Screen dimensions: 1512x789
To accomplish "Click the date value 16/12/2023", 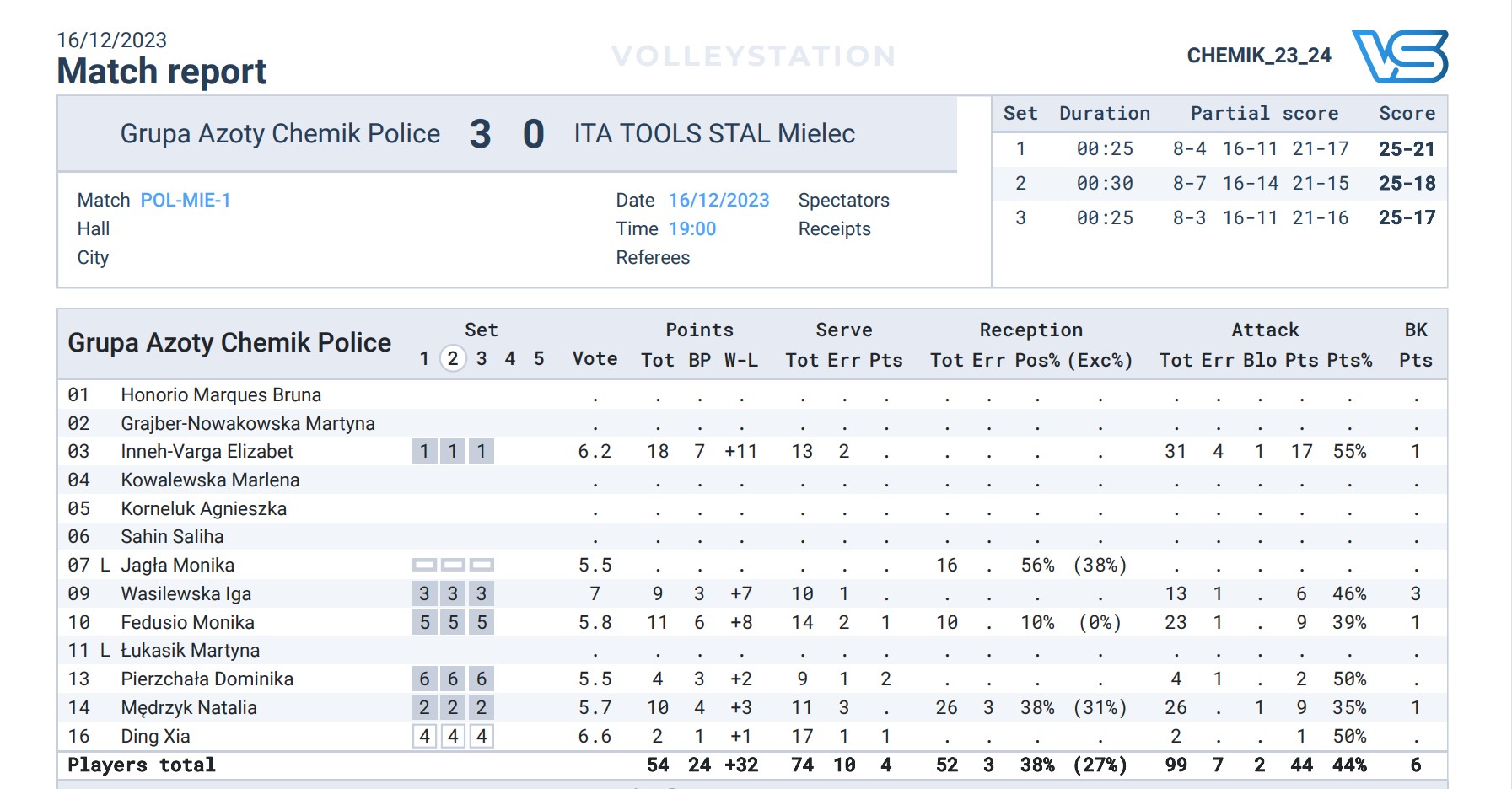I will click(x=718, y=201).
